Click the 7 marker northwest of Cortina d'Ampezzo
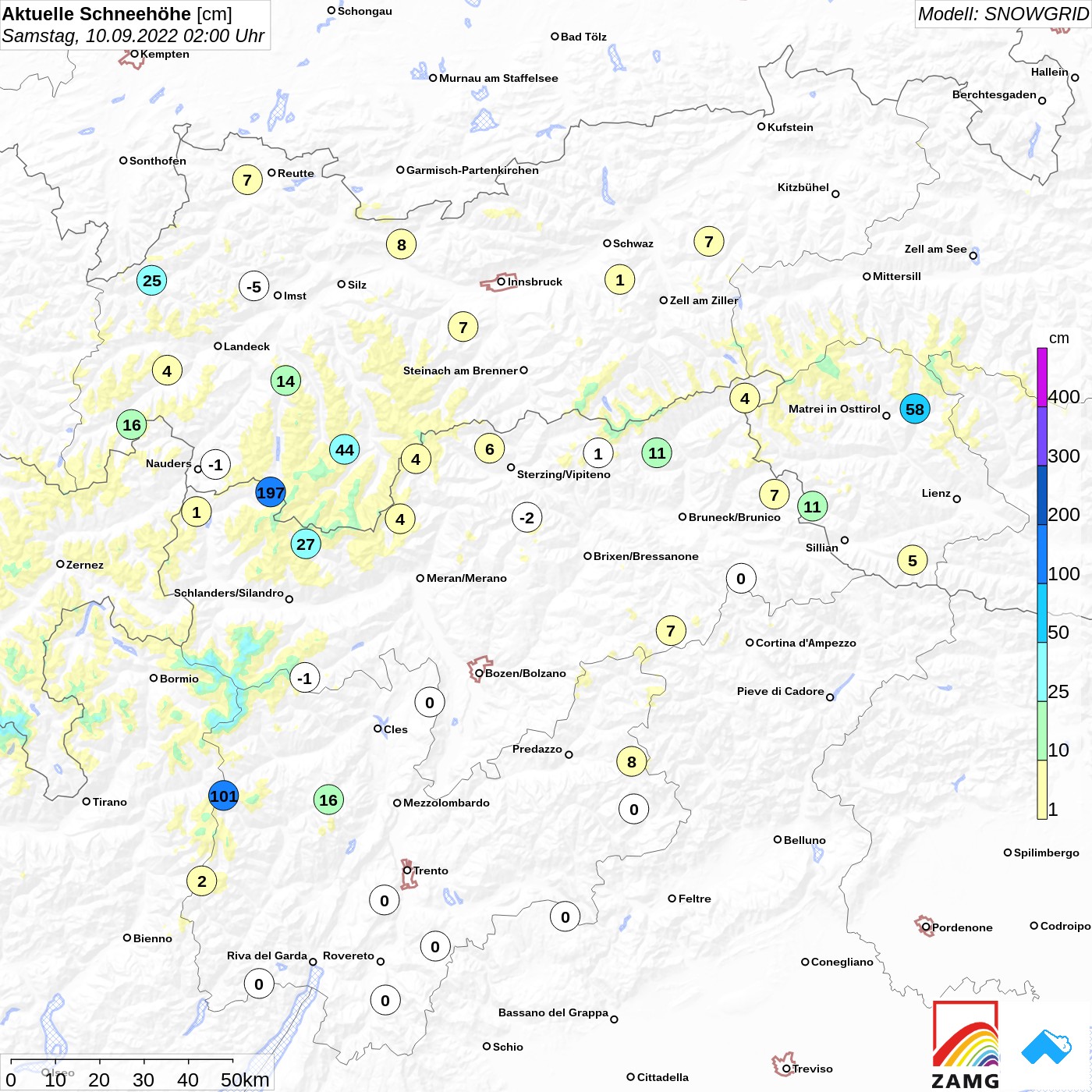Screen dimensions: 1092x1092 pos(671,631)
